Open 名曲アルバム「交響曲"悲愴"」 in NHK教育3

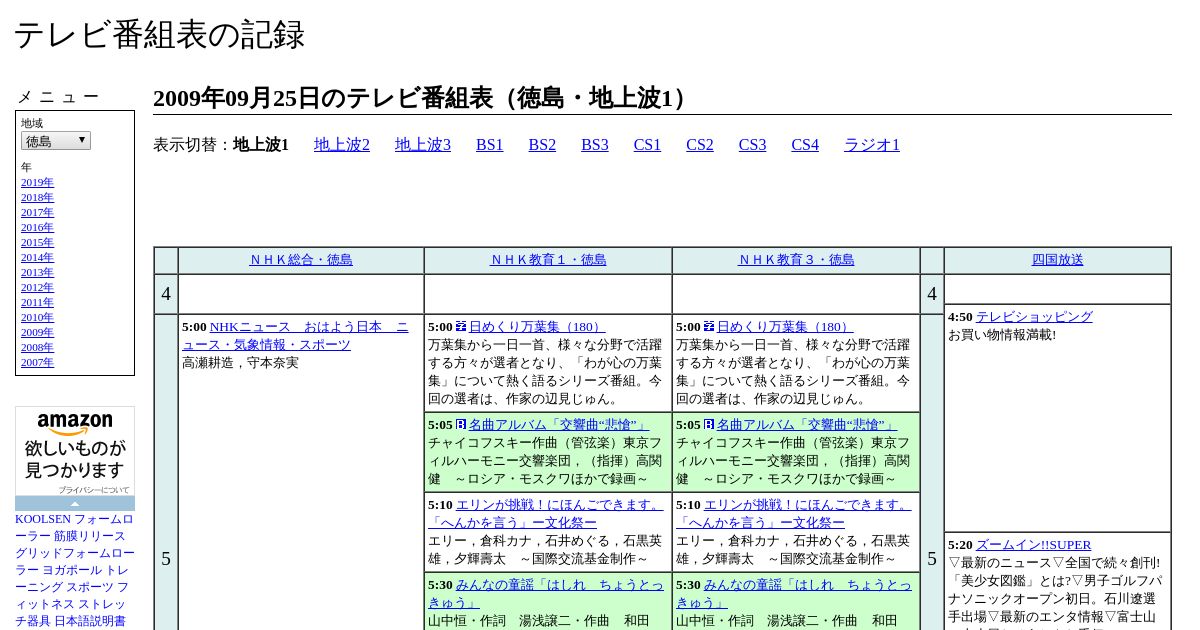[807, 425]
